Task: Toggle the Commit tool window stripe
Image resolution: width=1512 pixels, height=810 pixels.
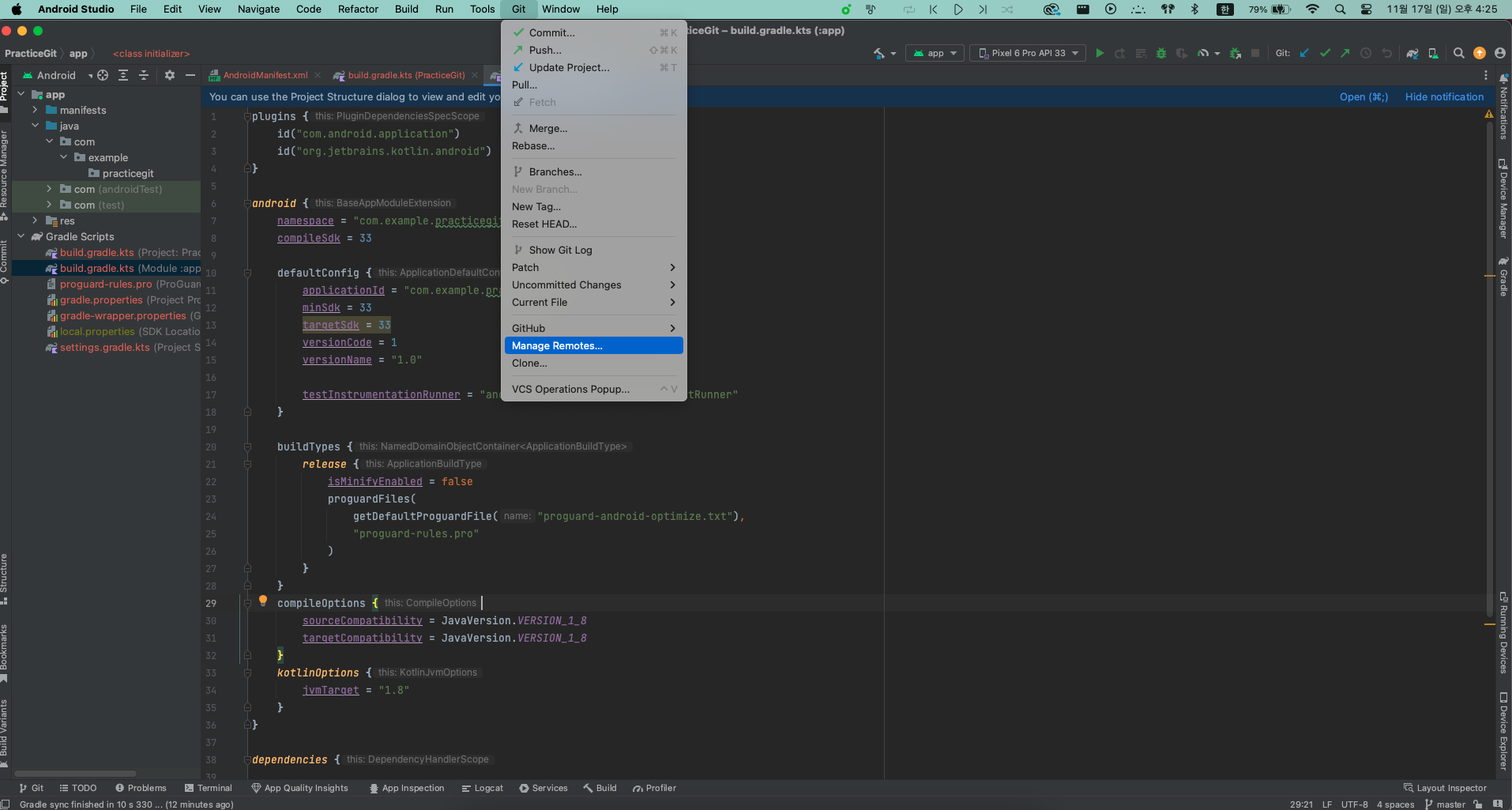Action: tap(4, 261)
